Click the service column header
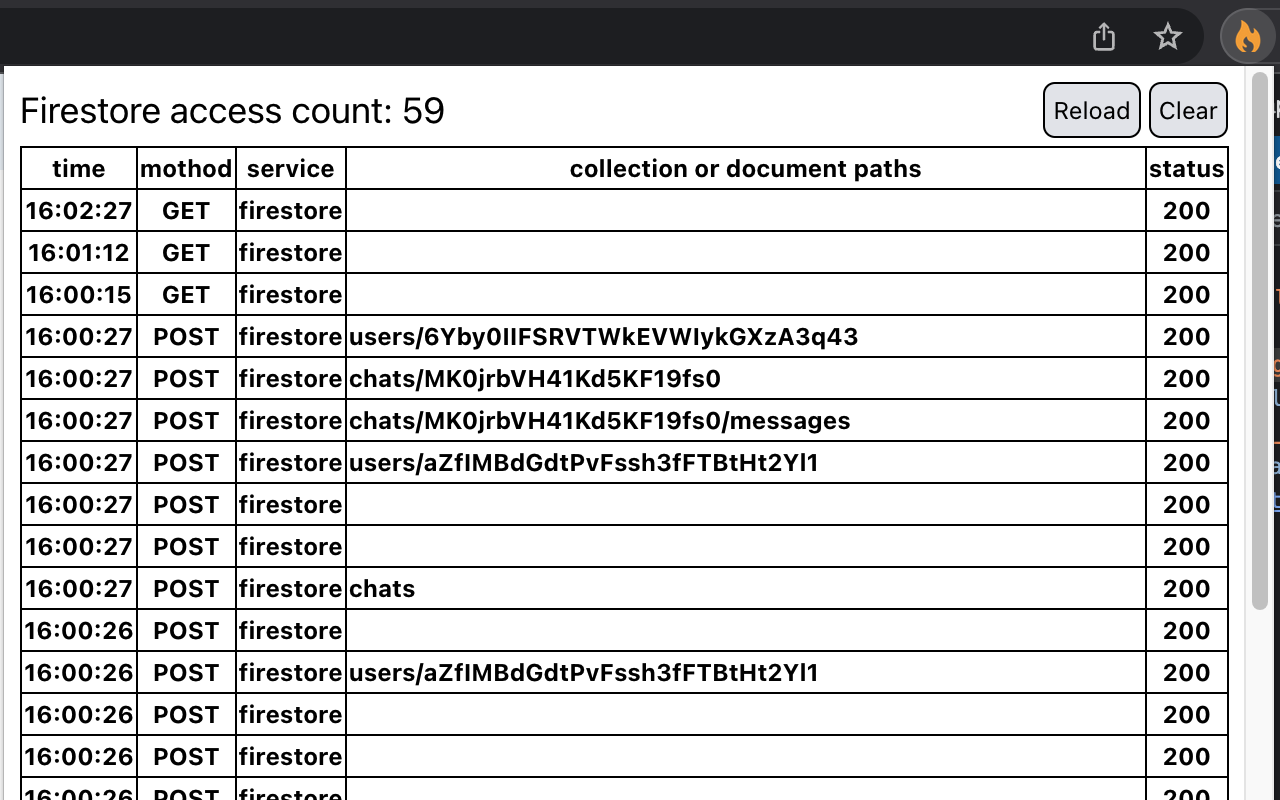 point(290,168)
